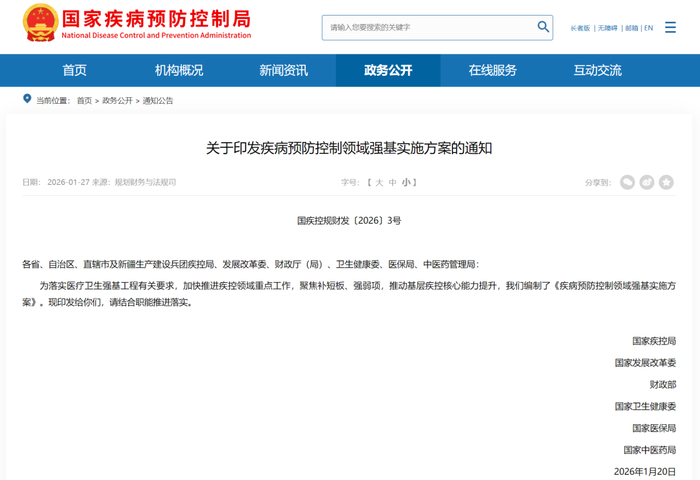This screenshot has width=700, height=480.
Task: Open the 政务公开 navigation tab
Action: (388, 70)
